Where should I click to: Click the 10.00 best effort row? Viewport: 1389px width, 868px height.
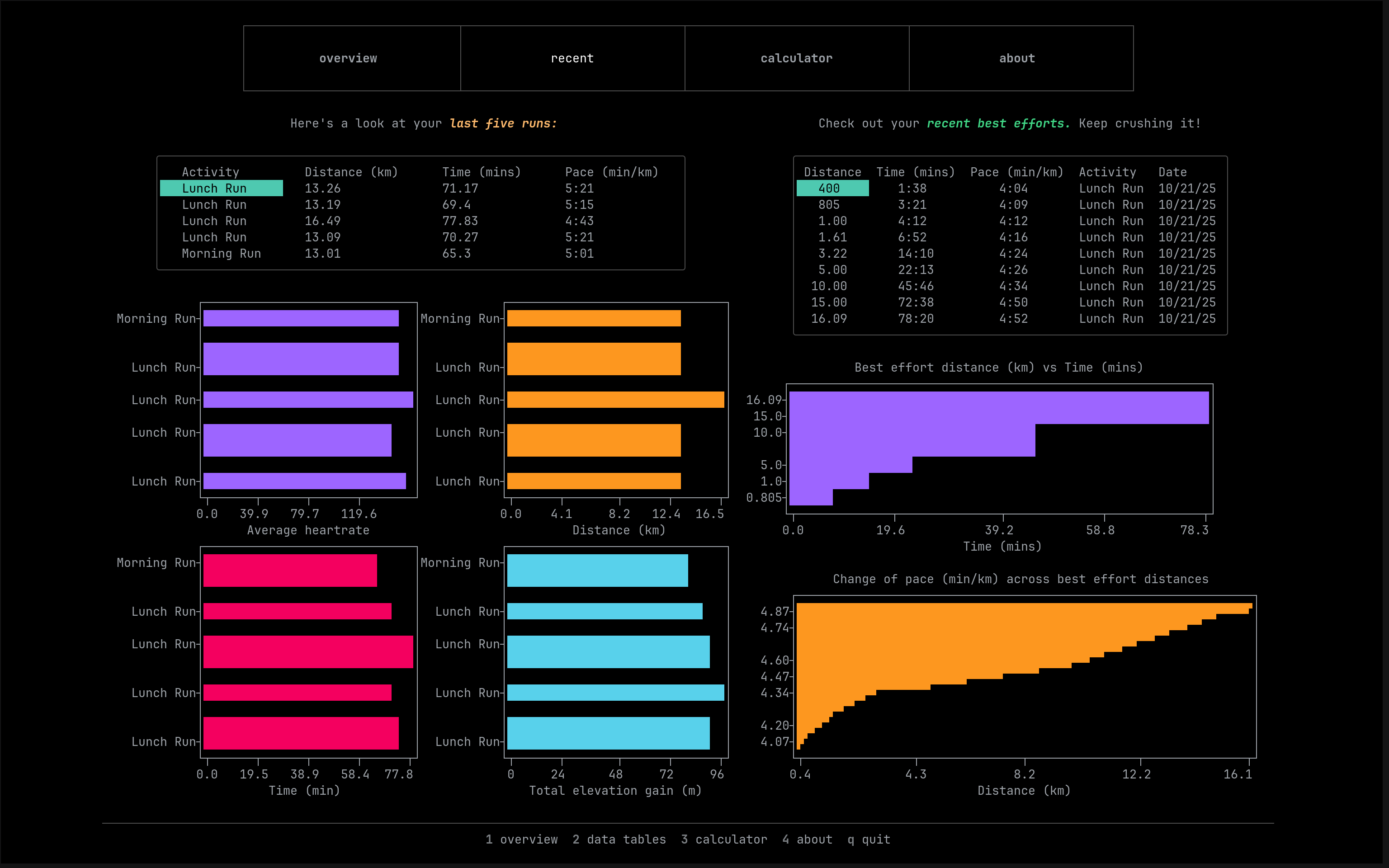click(x=829, y=286)
